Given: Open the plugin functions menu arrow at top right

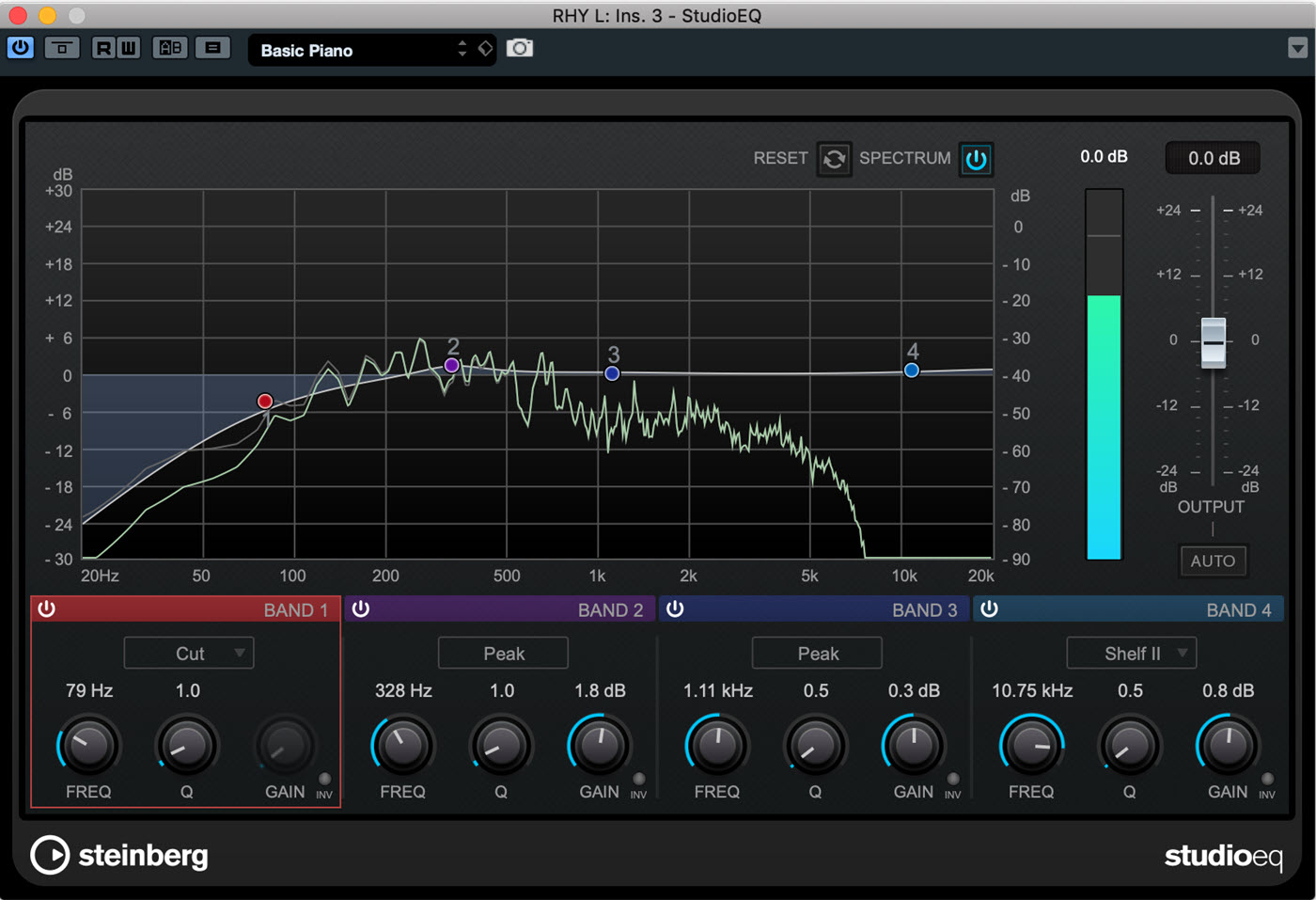Looking at the screenshot, I should coord(1297,48).
